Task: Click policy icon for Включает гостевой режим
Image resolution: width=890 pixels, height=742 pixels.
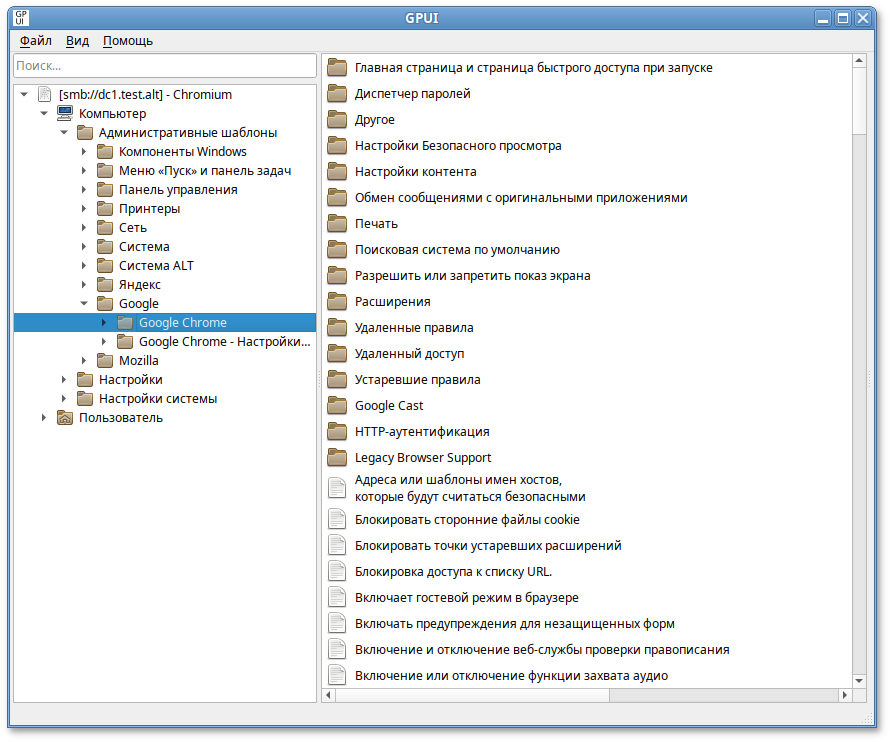Action: point(337,598)
